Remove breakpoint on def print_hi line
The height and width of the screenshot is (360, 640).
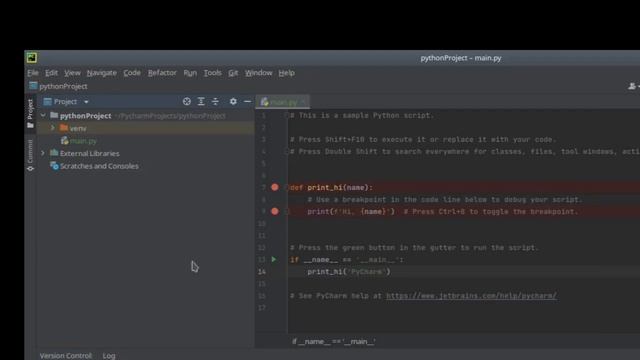[x=275, y=187]
